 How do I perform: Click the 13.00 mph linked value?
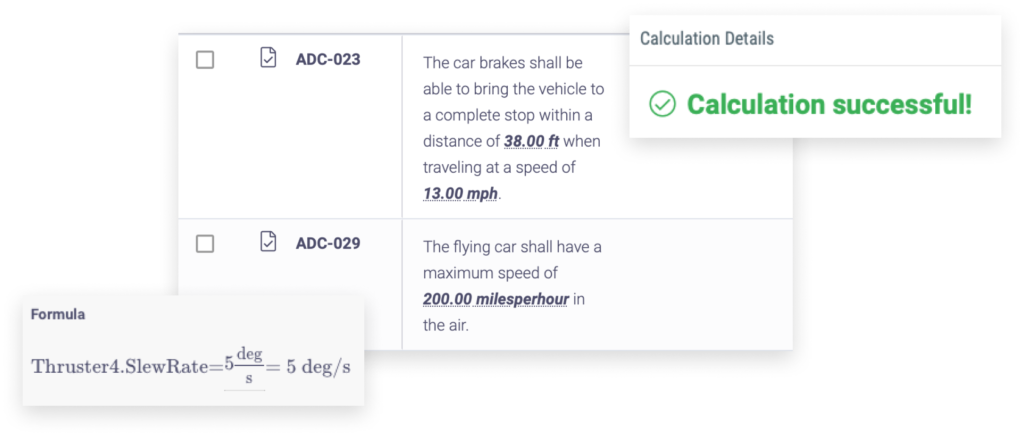(x=460, y=194)
